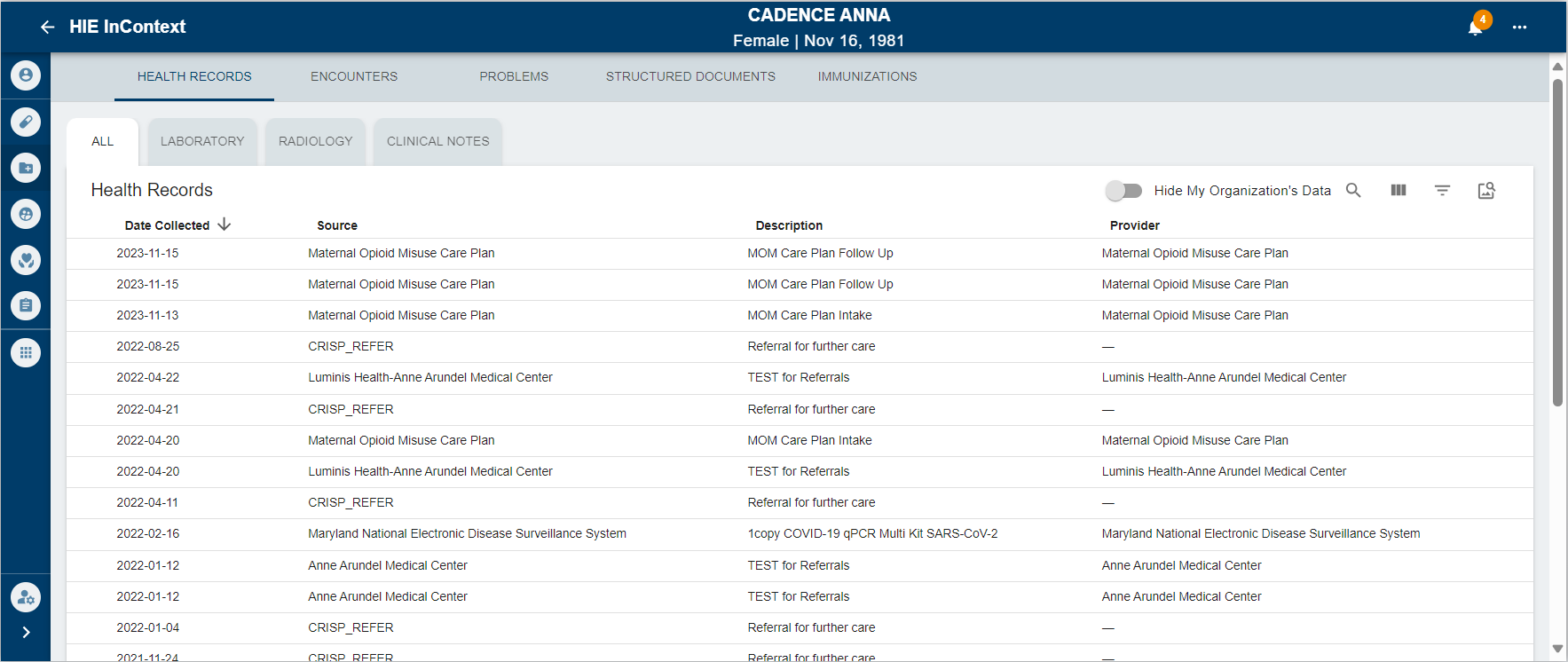Screen dimensions: 1568x662
Task: Open the 2022-02-16 COVID-19 qPCR record
Action: [872, 533]
